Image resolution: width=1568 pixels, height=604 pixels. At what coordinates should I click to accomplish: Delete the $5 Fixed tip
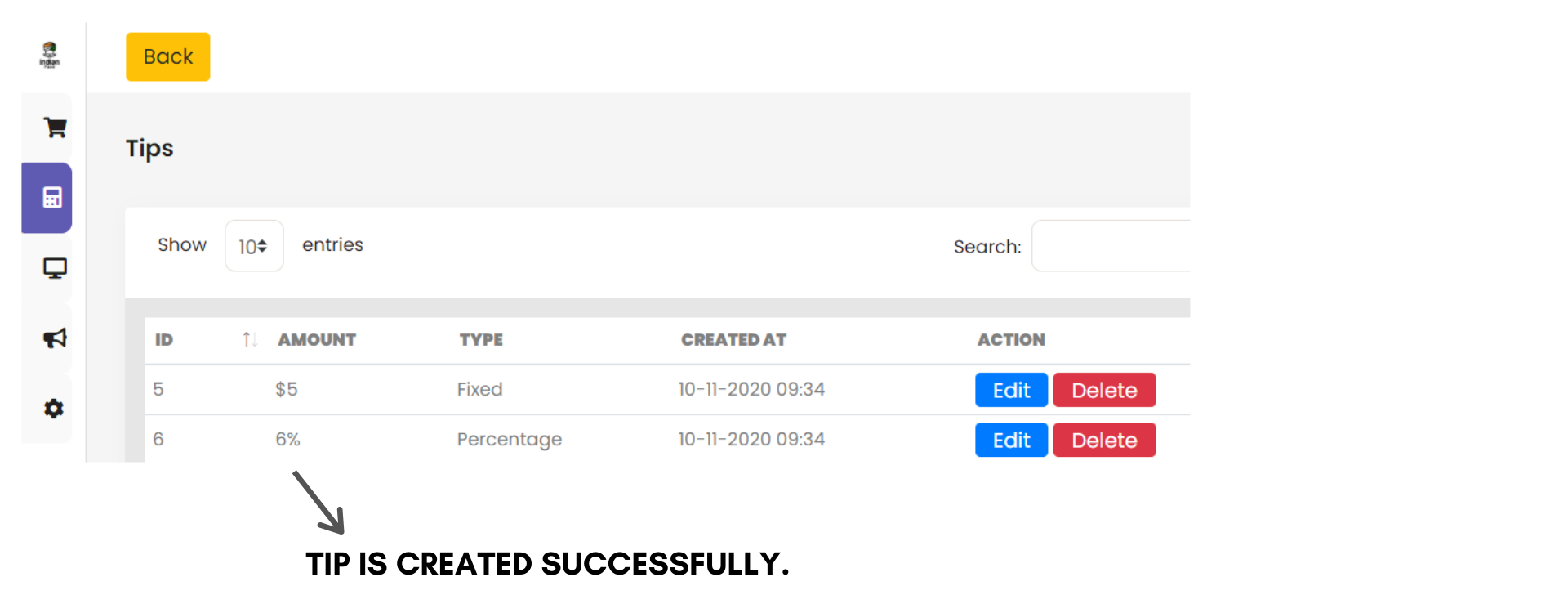click(1104, 390)
